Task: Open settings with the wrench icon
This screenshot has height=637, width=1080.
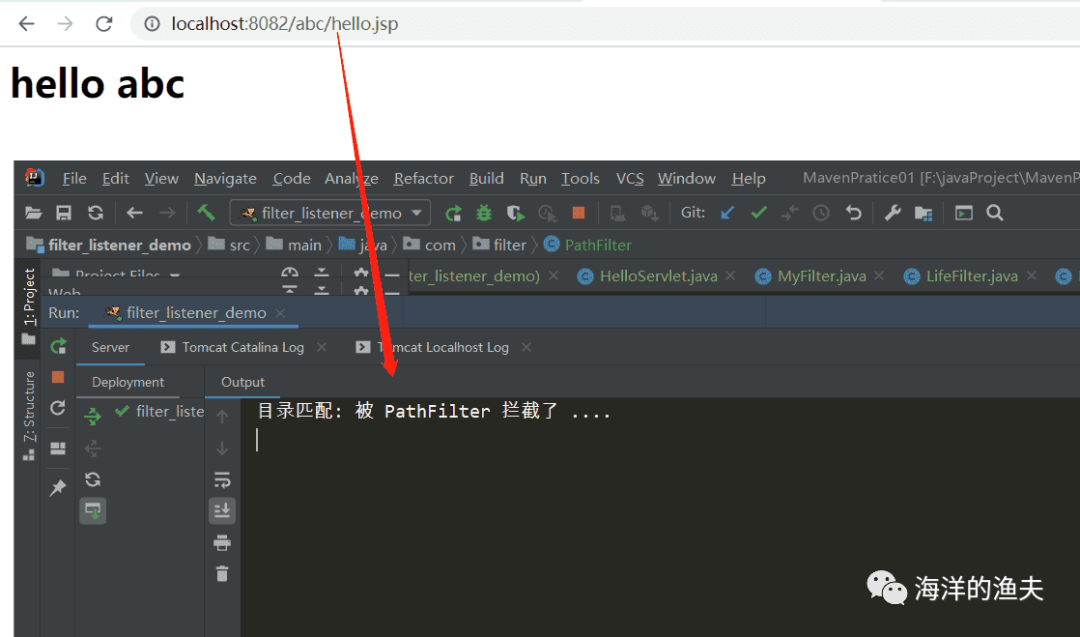Action: tap(893, 213)
